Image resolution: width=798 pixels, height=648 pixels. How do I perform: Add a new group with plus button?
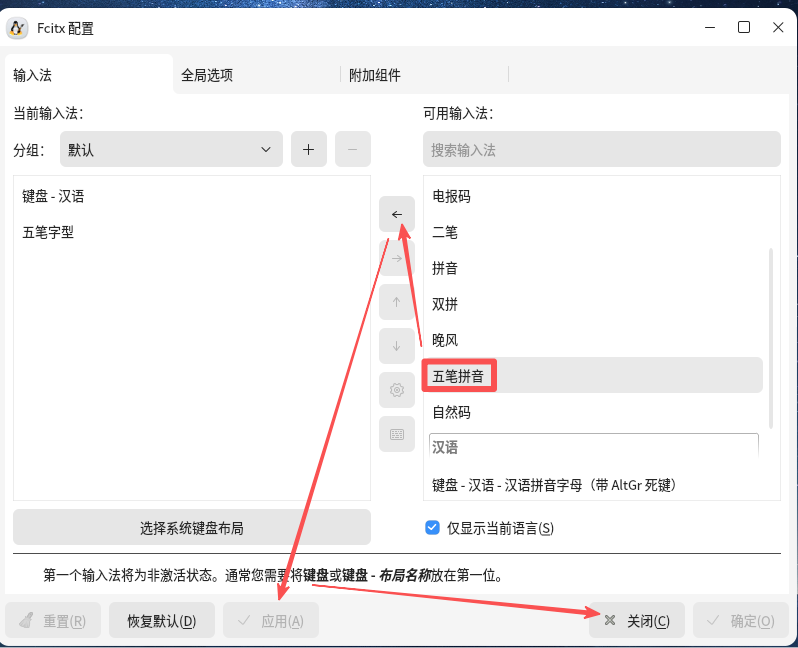click(x=309, y=149)
